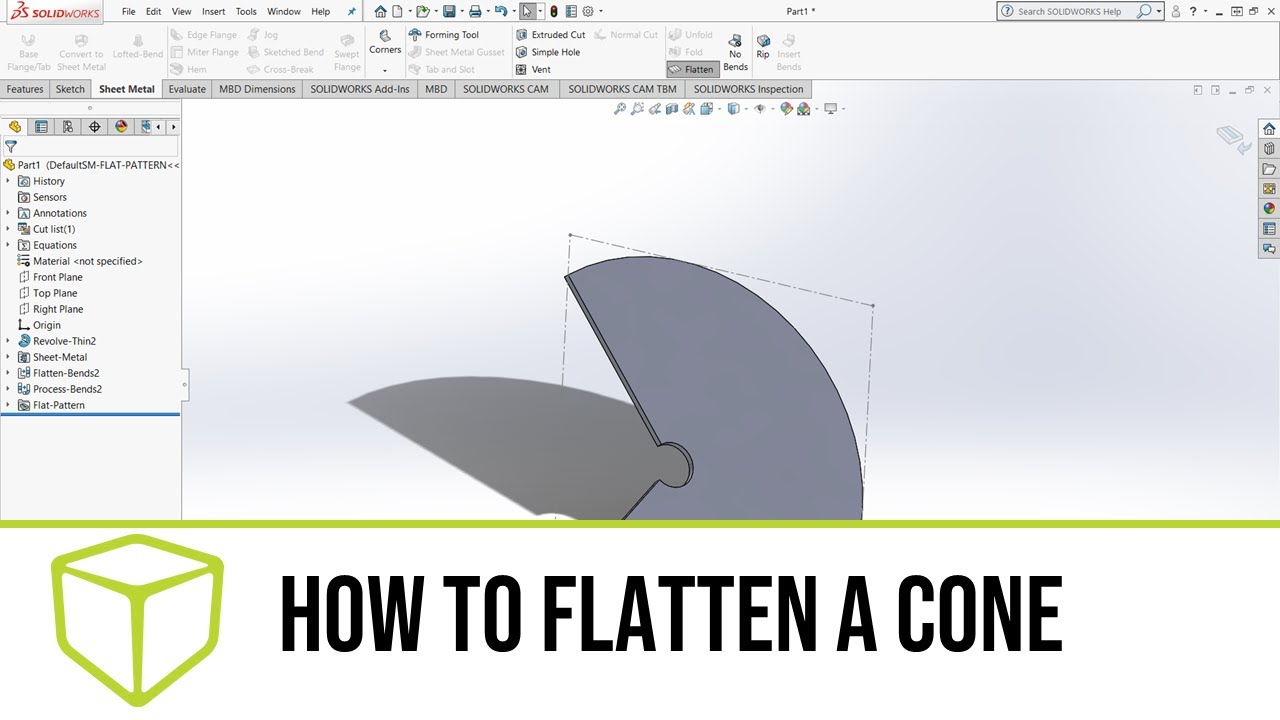Viewport: 1280px width, 720px height.
Task: Open SOLIDWORKS Resources home in task pane
Action: click(1269, 129)
